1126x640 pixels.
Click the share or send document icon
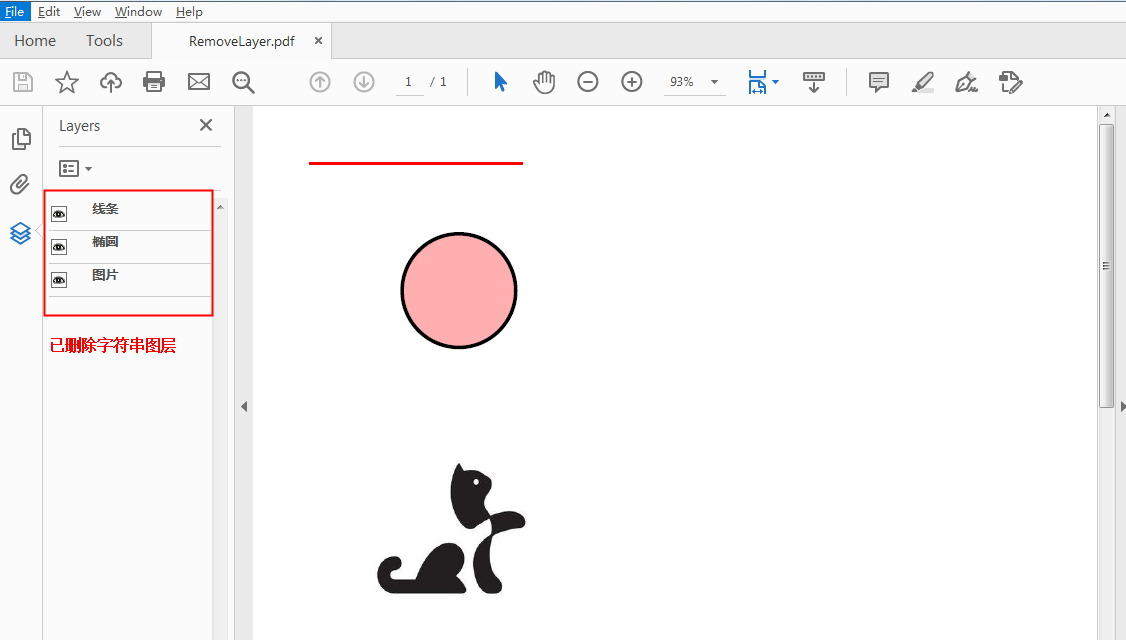coord(1010,82)
